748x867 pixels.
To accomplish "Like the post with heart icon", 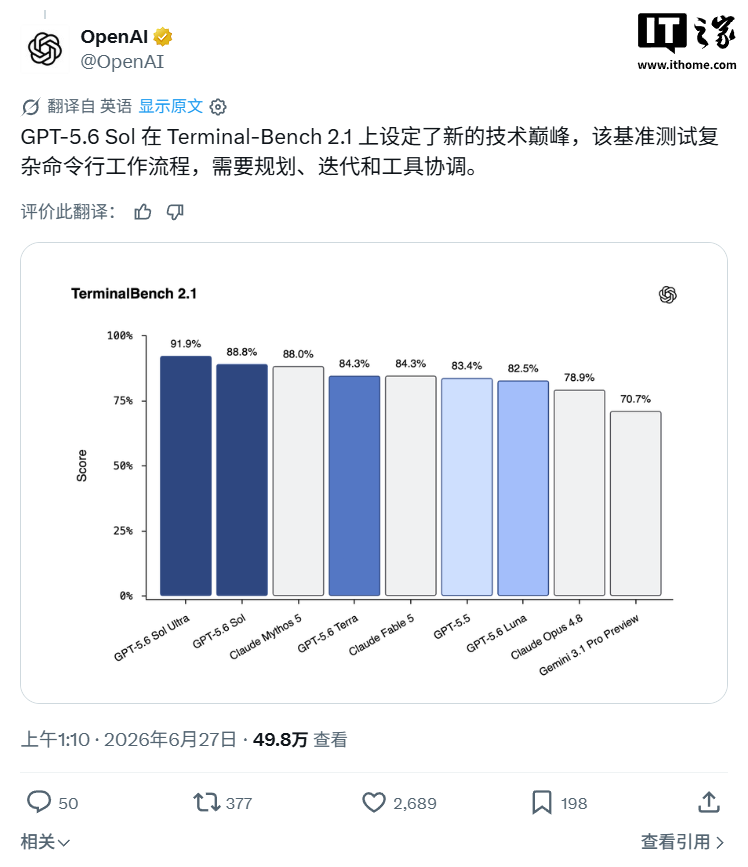I will [374, 802].
